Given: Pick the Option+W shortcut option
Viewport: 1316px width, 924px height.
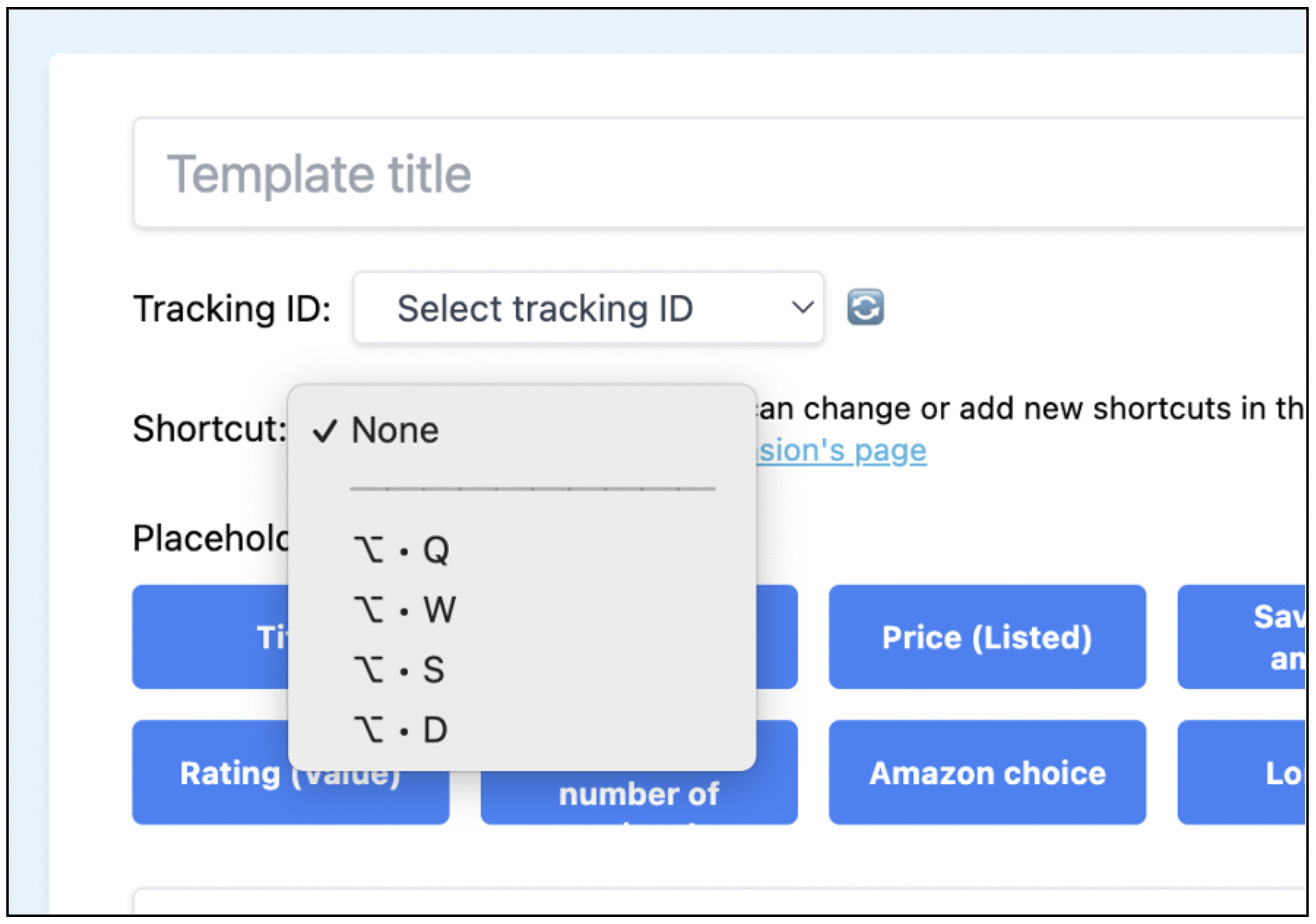Looking at the screenshot, I should 405,610.
